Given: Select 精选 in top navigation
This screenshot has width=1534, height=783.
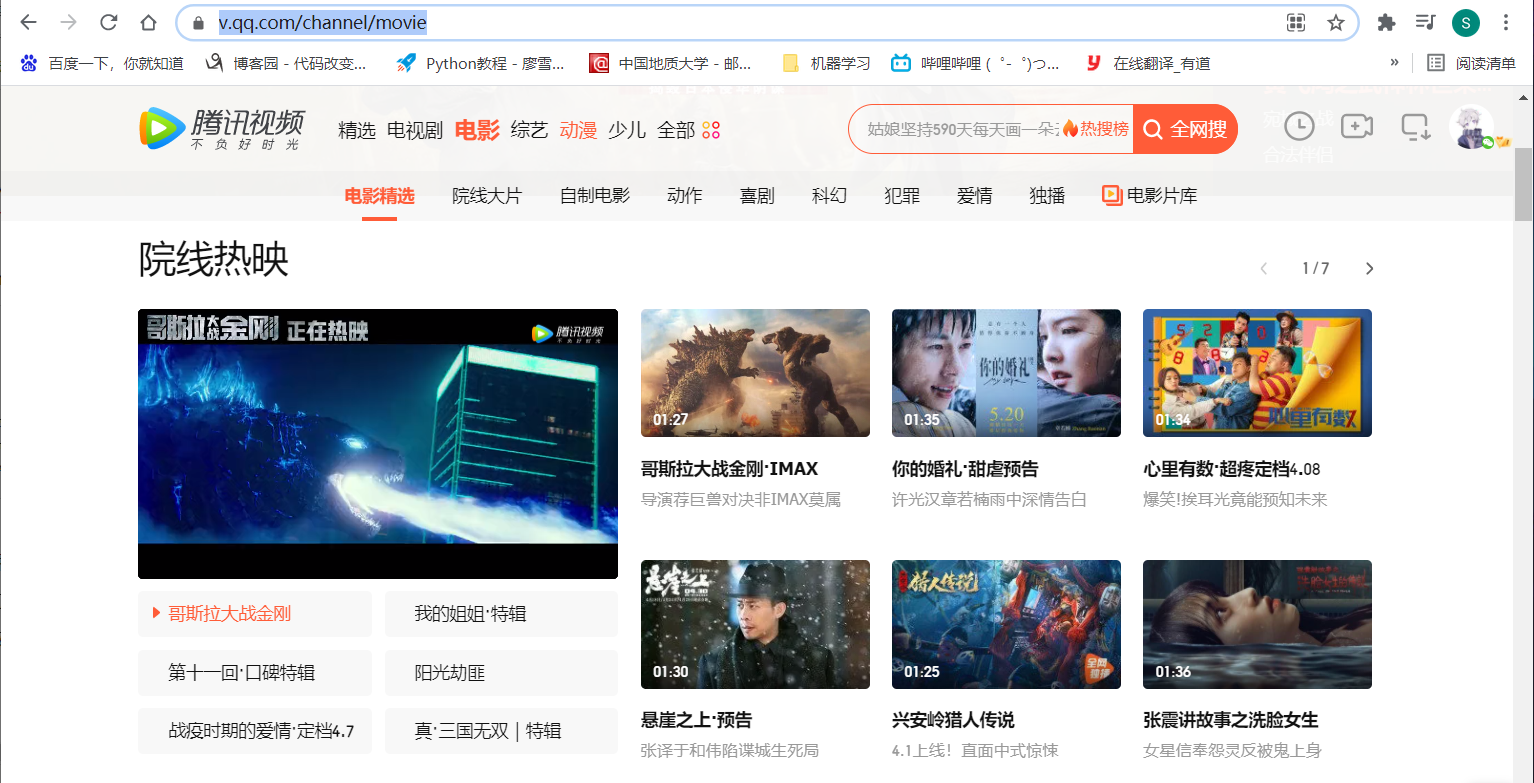Looking at the screenshot, I should [x=357, y=130].
